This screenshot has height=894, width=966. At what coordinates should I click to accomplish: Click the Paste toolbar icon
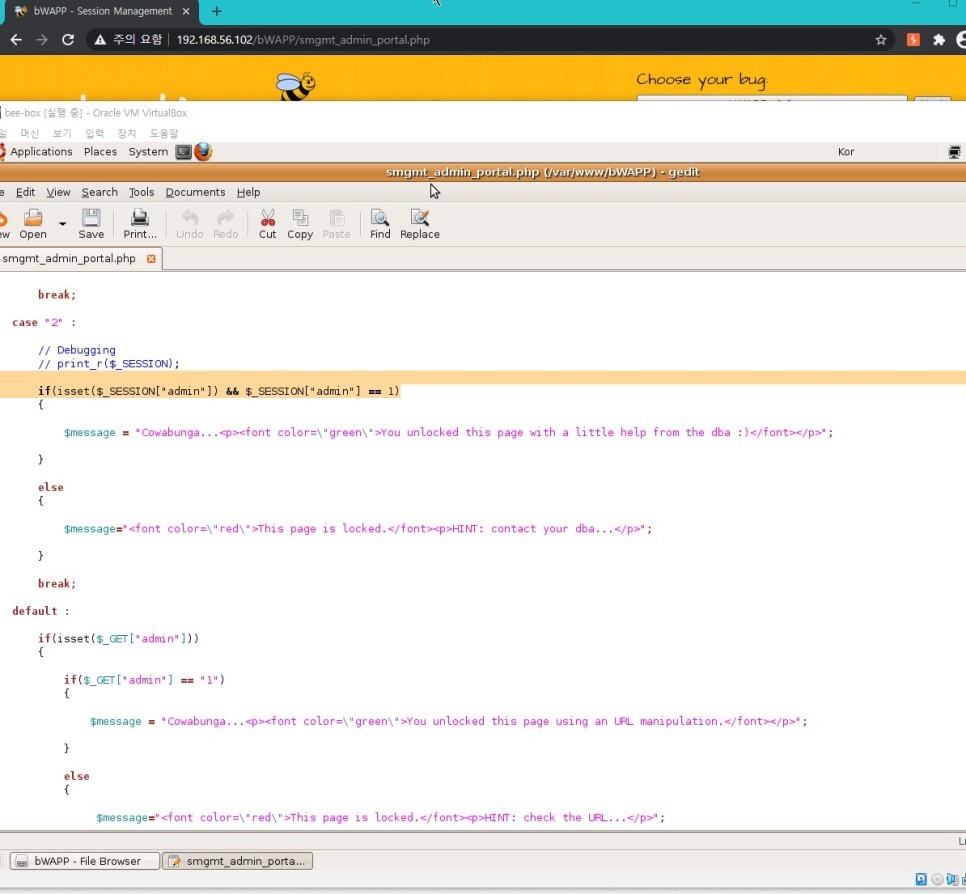336,224
